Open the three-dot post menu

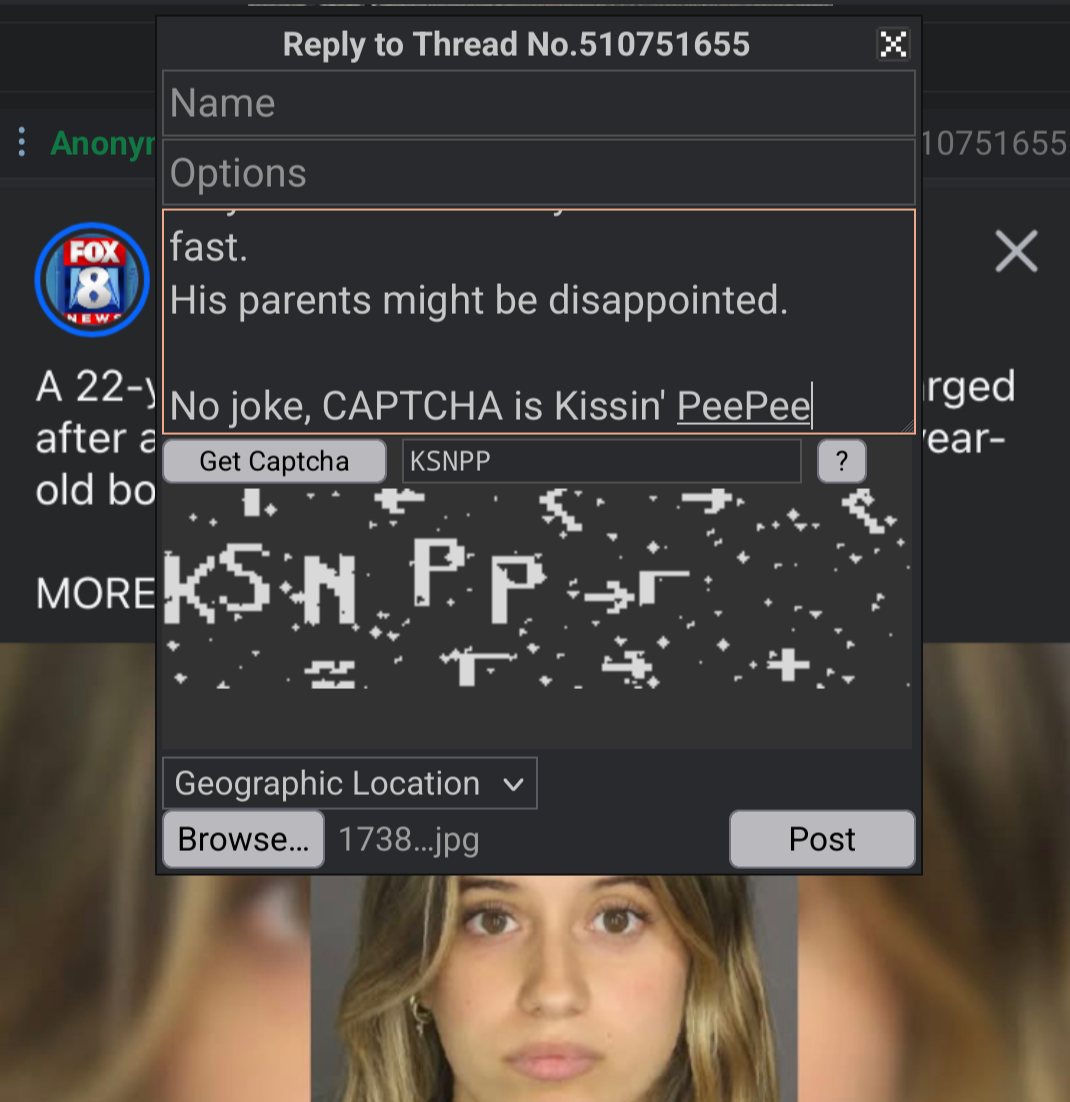22,141
